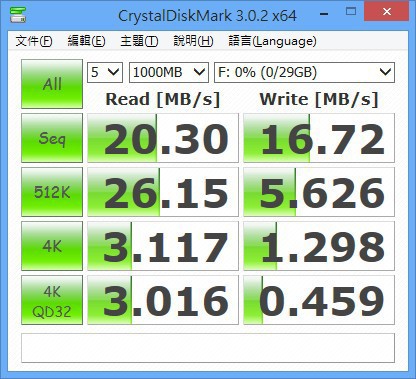416x379 pixels.
Task: Open the 文件(F) menu
Action: pos(34,41)
